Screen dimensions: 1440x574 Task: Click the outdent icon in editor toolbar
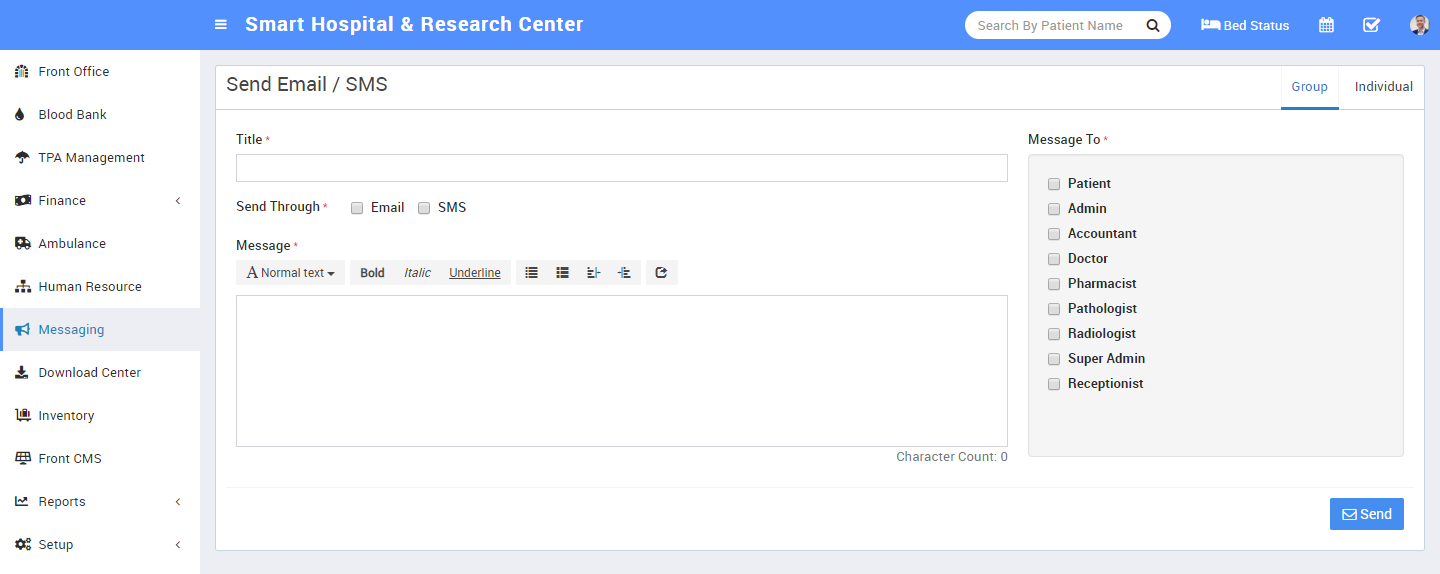(x=593, y=272)
